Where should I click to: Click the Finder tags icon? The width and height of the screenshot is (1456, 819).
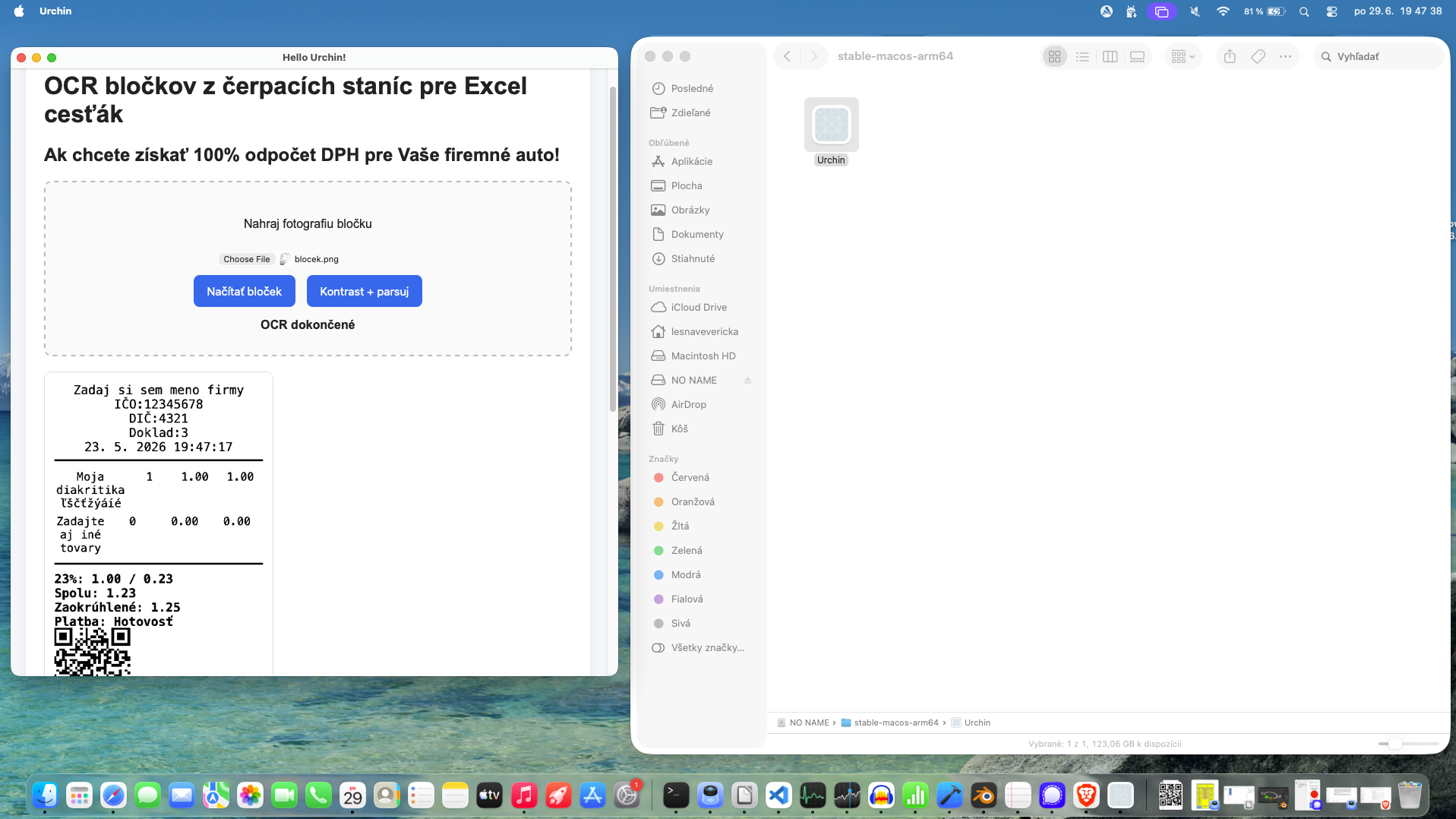[x=1258, y=56]
